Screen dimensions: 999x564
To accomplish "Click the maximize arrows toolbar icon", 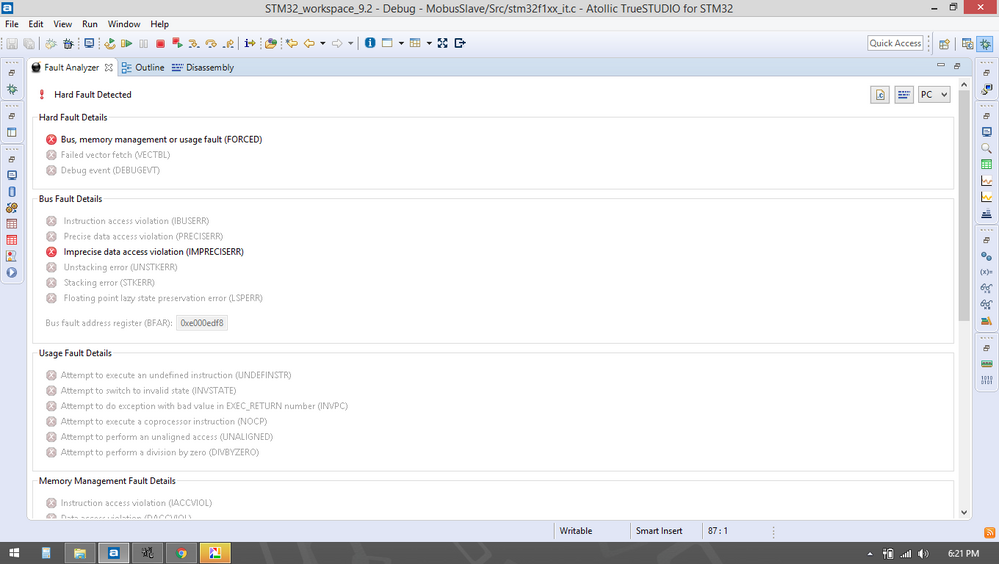I will click(x=442, y=43).
